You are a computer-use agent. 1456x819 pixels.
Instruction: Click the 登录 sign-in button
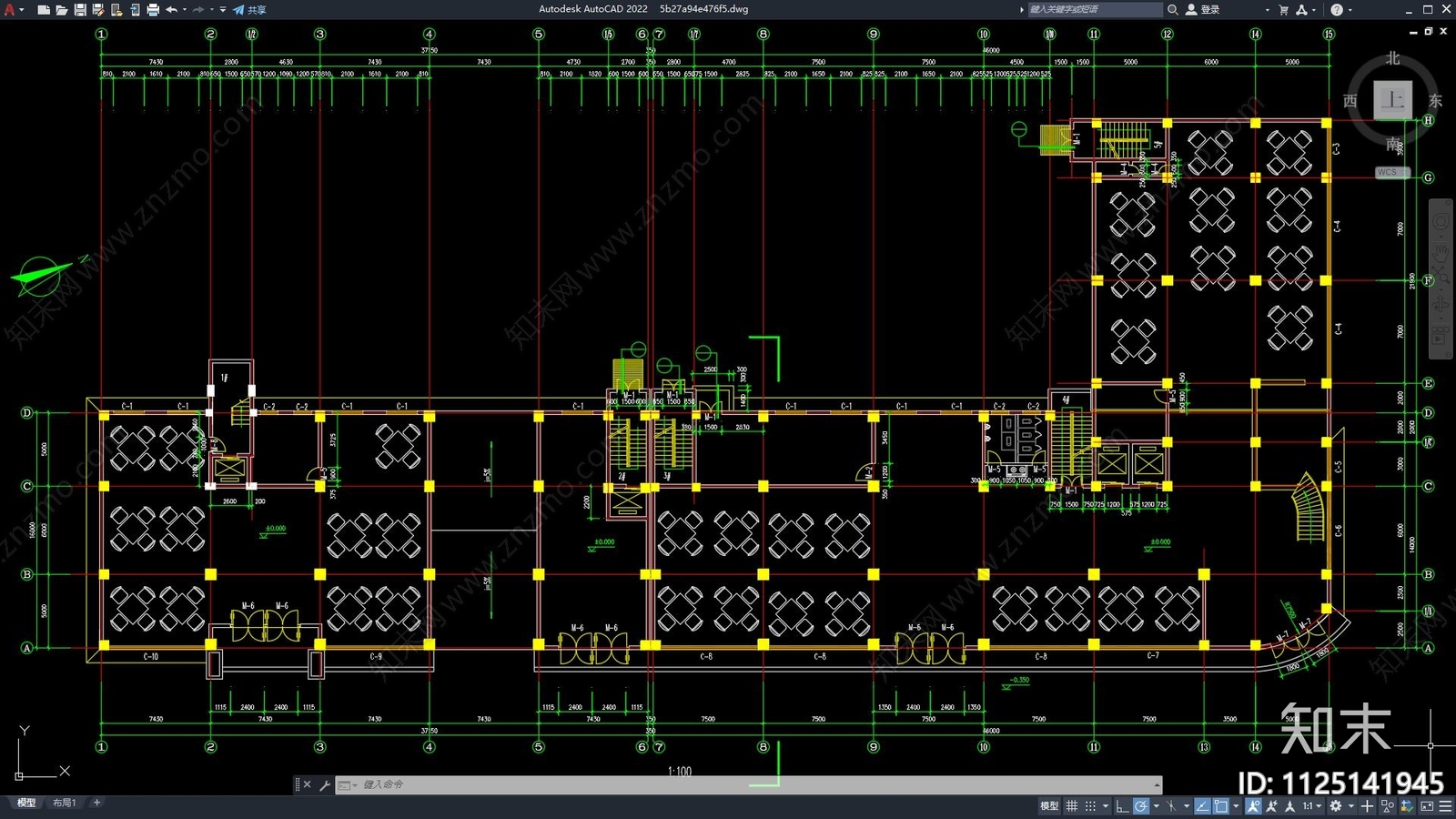(x=1202, y=10)
